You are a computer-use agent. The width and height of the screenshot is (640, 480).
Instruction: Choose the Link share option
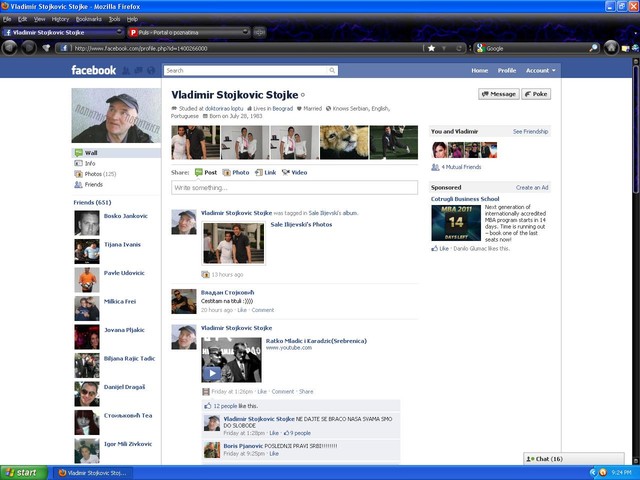tap(265, 172)
